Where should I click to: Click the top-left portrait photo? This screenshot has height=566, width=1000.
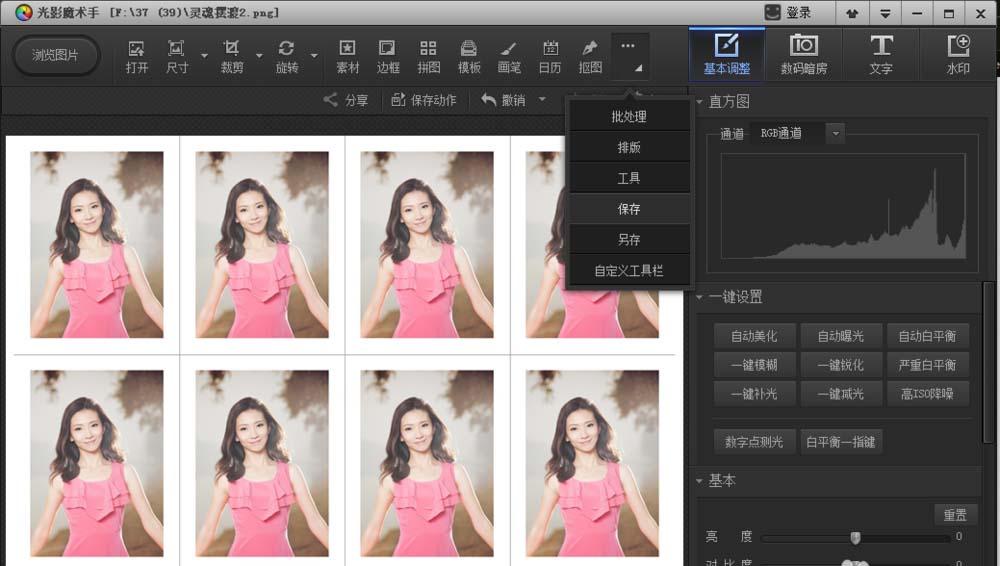[x=97, y=244]
